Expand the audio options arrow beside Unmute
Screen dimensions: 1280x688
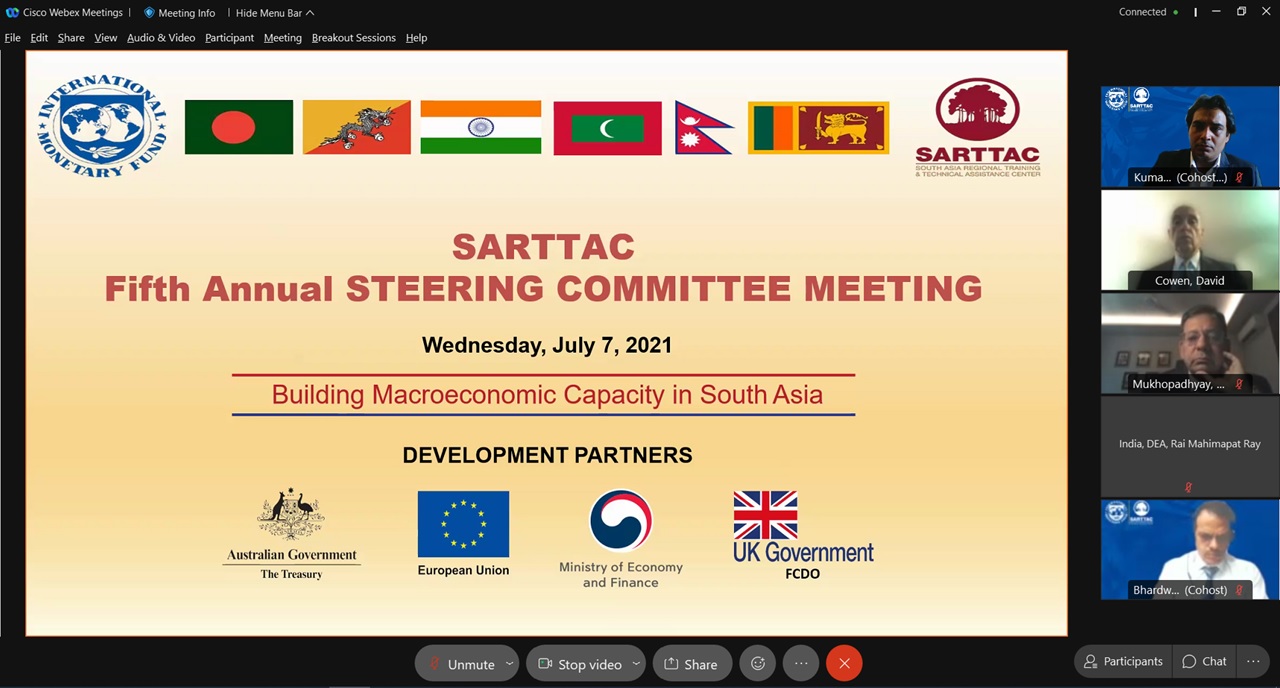tap(509, 664)
